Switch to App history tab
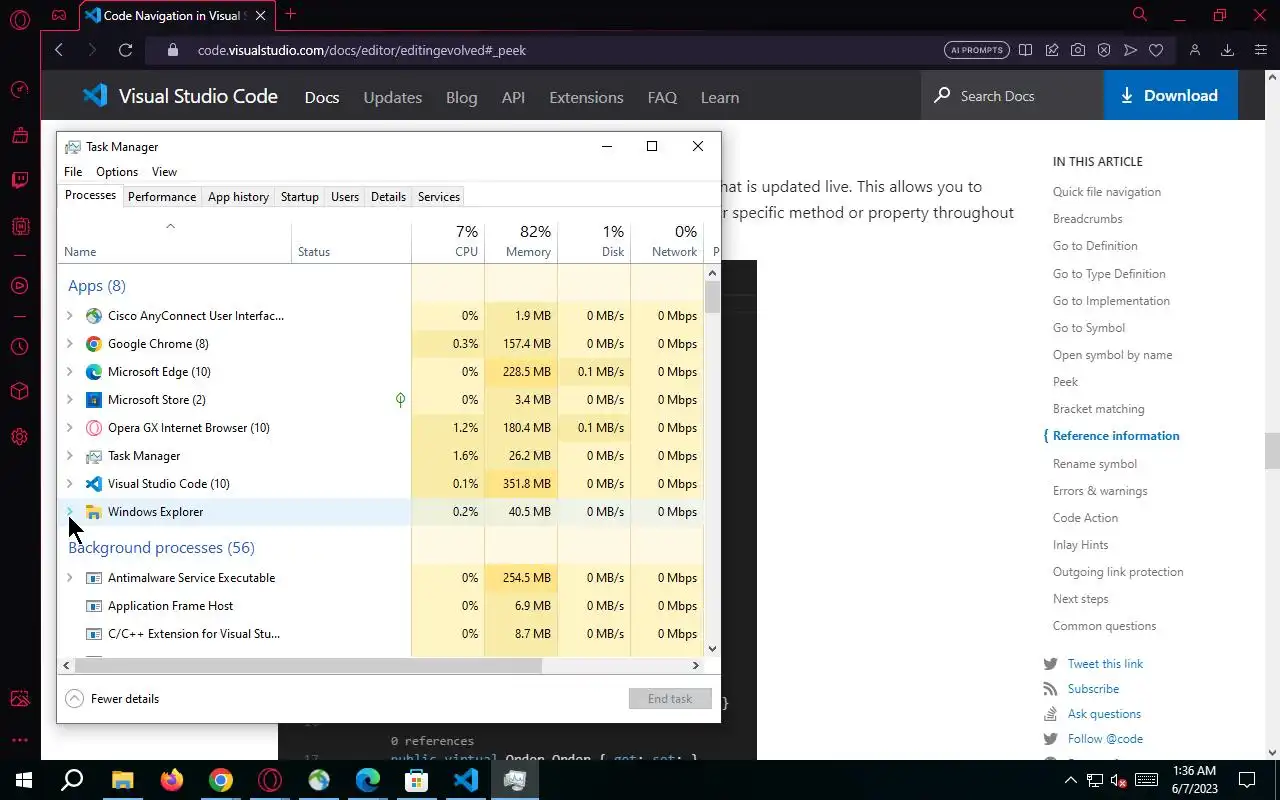 238,197
